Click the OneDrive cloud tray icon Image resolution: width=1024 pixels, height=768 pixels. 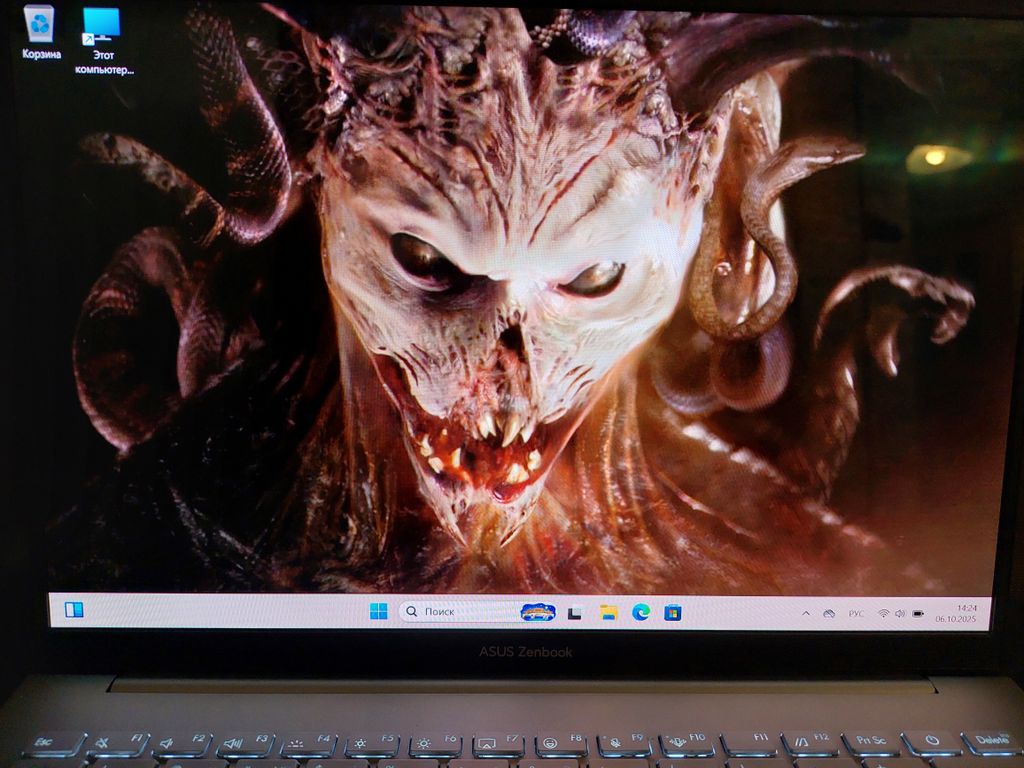click(828, 612)
